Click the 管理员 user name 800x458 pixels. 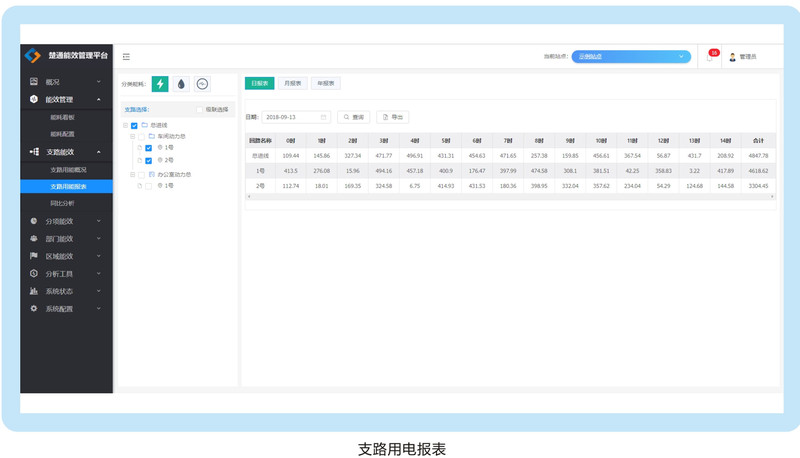click(748, 57)
